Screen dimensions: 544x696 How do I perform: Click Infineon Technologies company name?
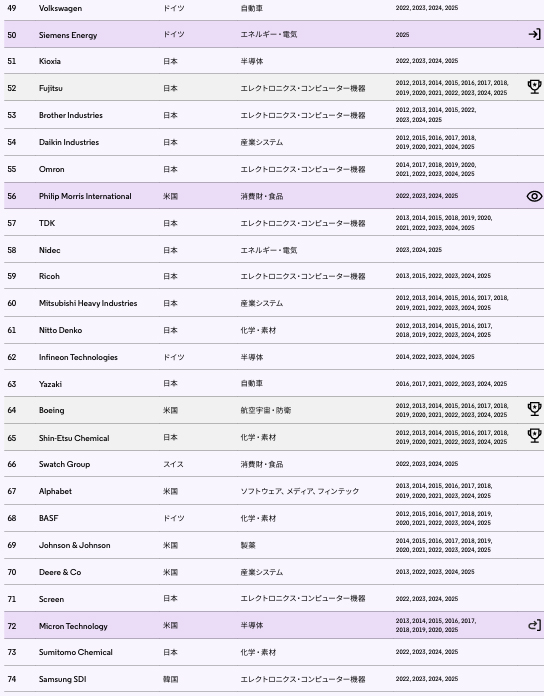[78, 357]
